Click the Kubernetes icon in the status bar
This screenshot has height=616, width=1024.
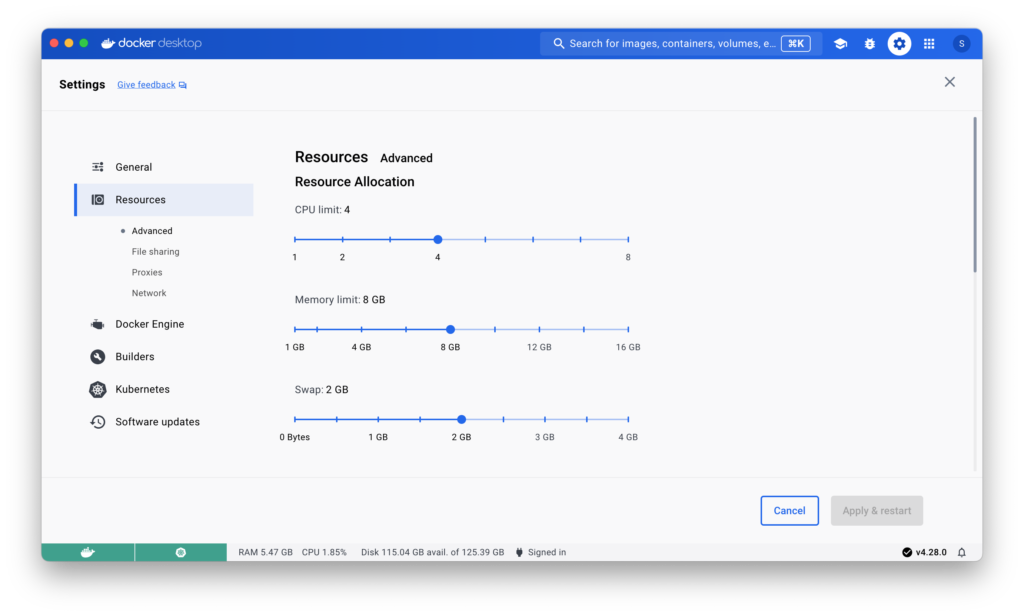pos(181,552)
